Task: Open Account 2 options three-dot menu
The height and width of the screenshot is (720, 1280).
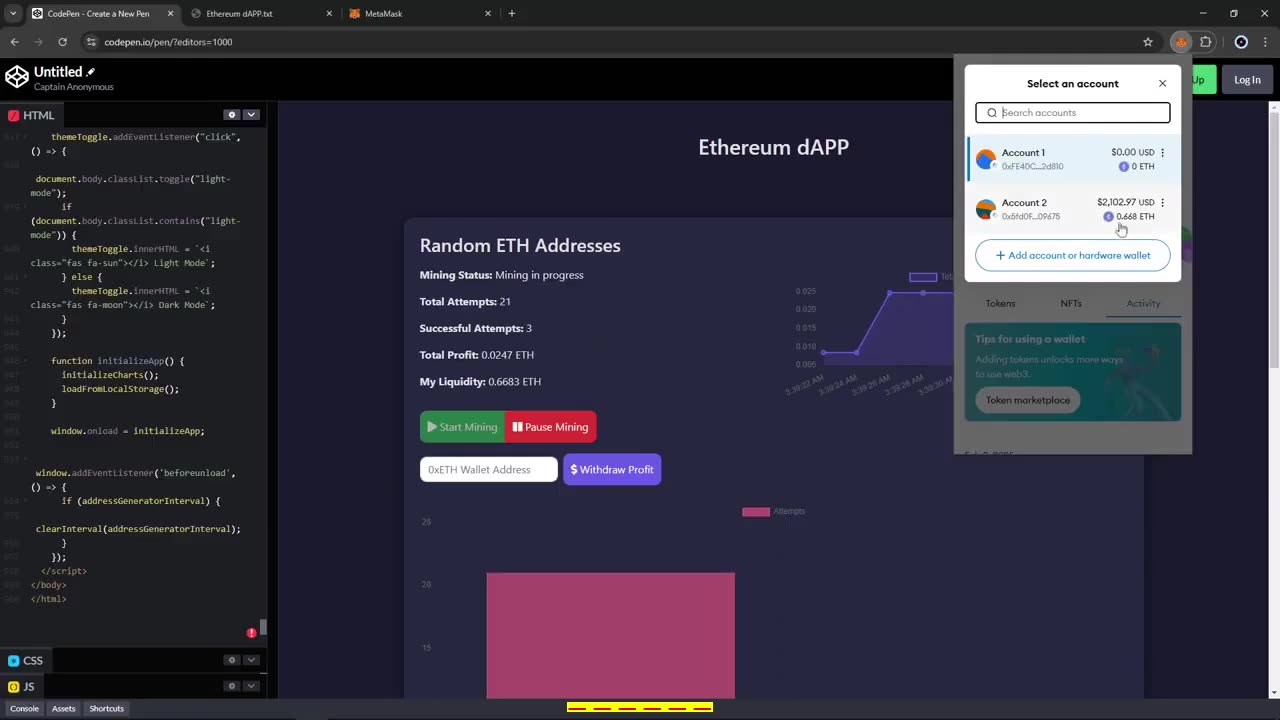Action: click(1162, 203)
